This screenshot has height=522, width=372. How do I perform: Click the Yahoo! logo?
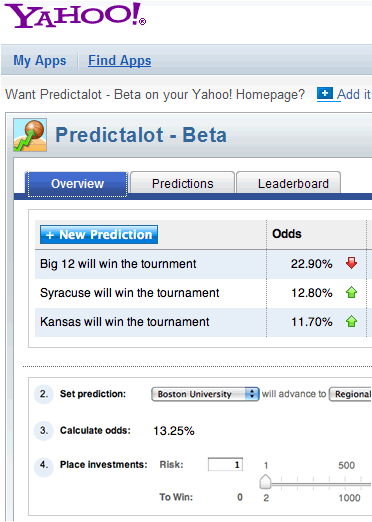click(75, 15)
